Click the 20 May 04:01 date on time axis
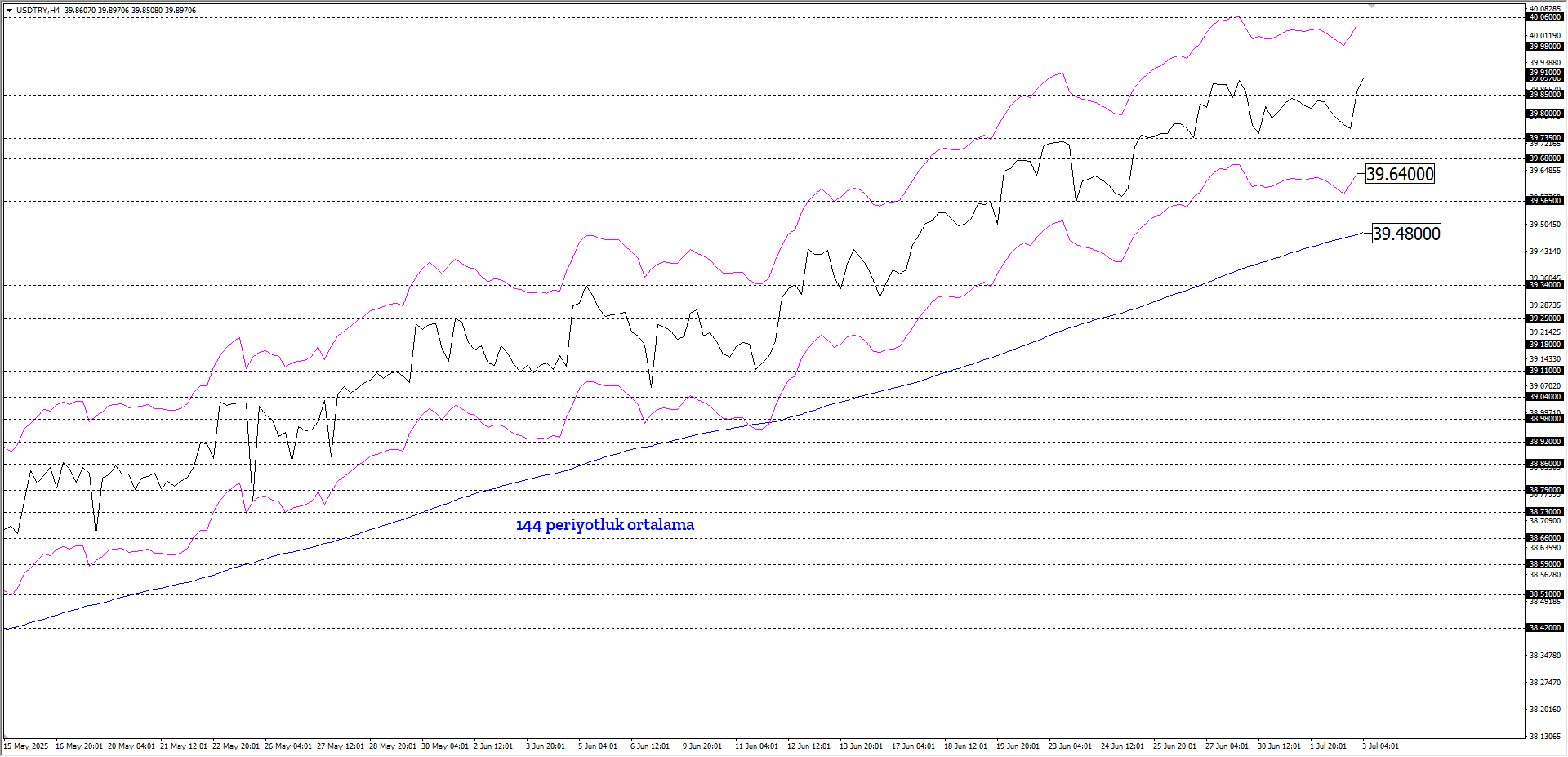The height and width of the screenshot is (757, 1568). pos(131,746)
